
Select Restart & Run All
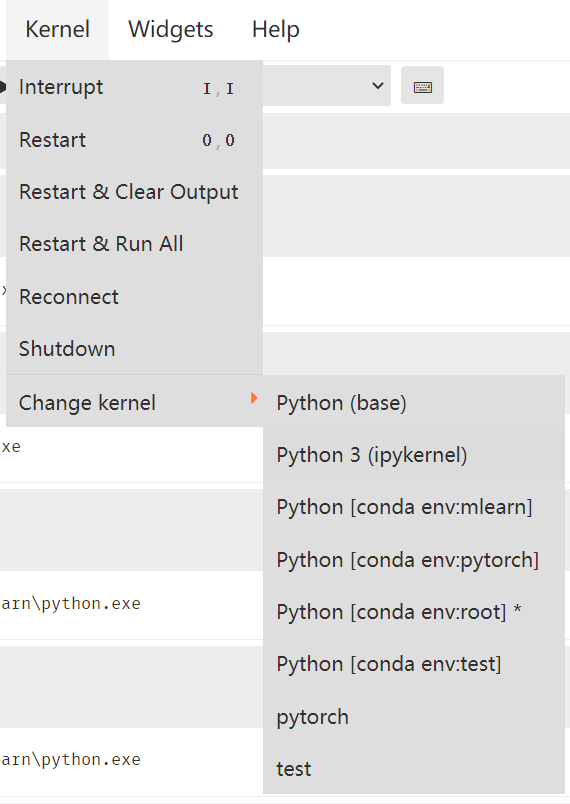pyautogui.click(x=134, y=244)
